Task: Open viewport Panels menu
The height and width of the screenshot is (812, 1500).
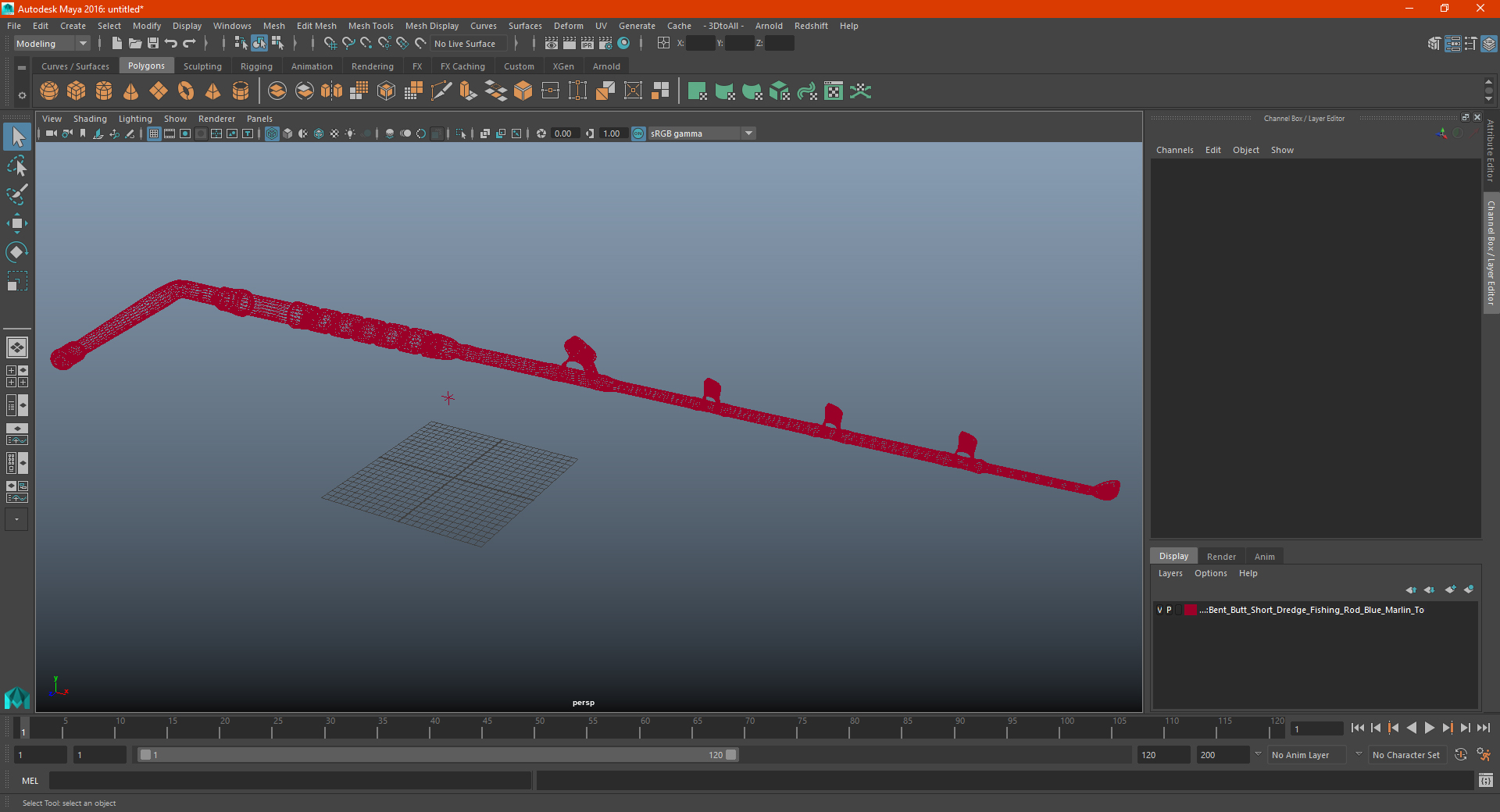Action: [259, 119]
